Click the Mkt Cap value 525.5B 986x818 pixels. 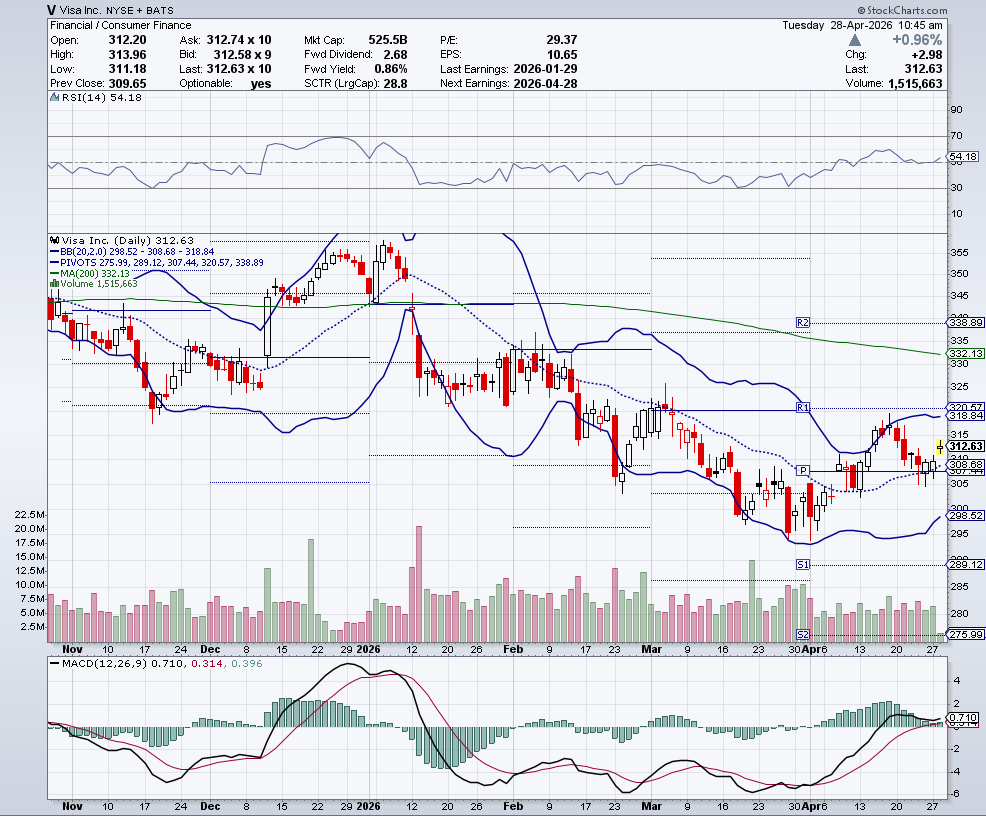386,40
